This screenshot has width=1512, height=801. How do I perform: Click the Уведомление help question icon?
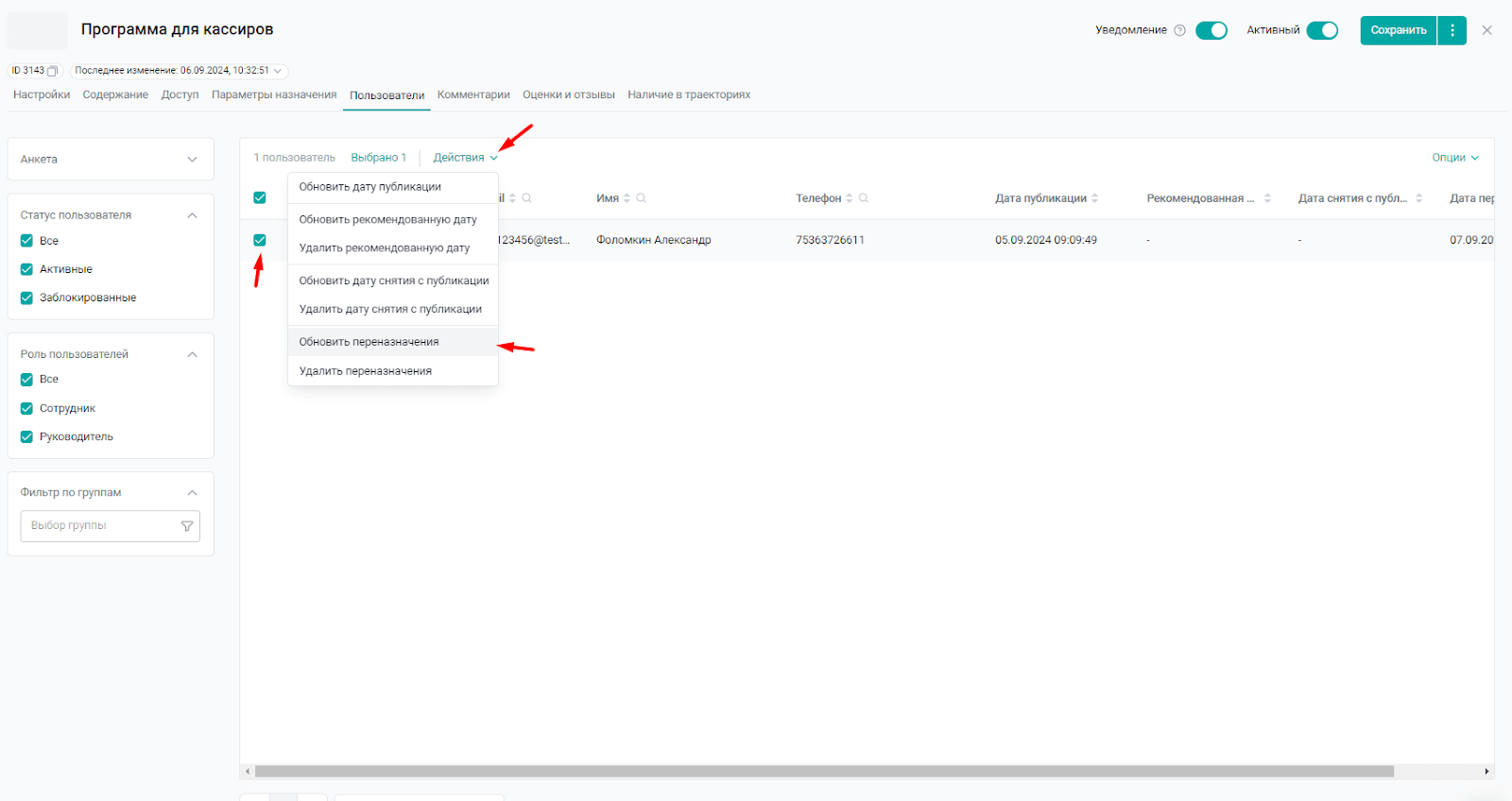coord(1179,30)
